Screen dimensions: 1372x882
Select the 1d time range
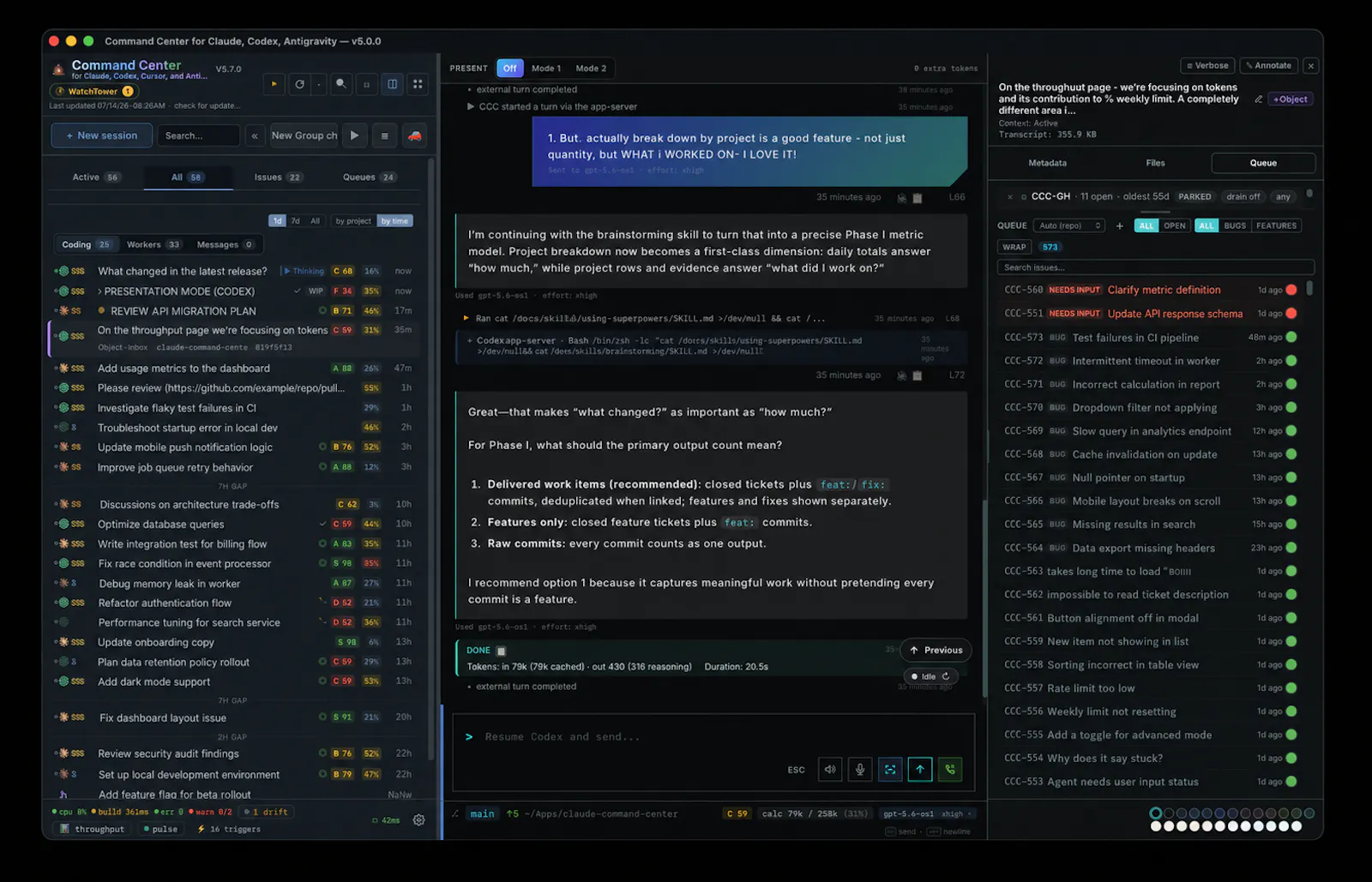pos(277,221)
